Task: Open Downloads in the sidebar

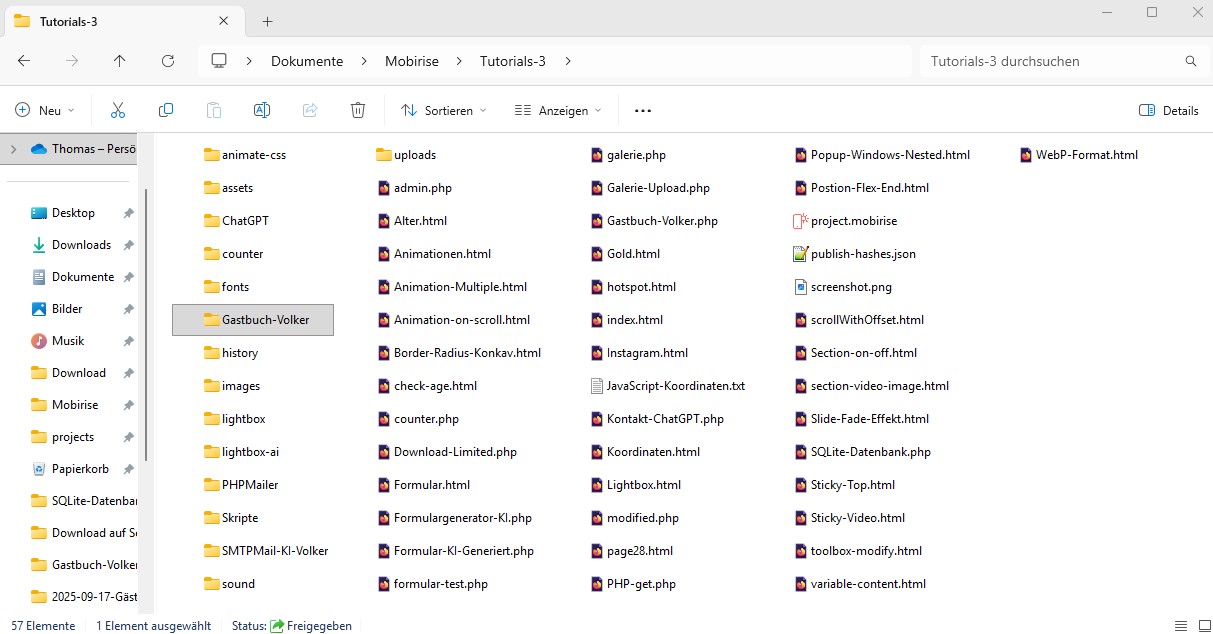Action: point(81,245)
